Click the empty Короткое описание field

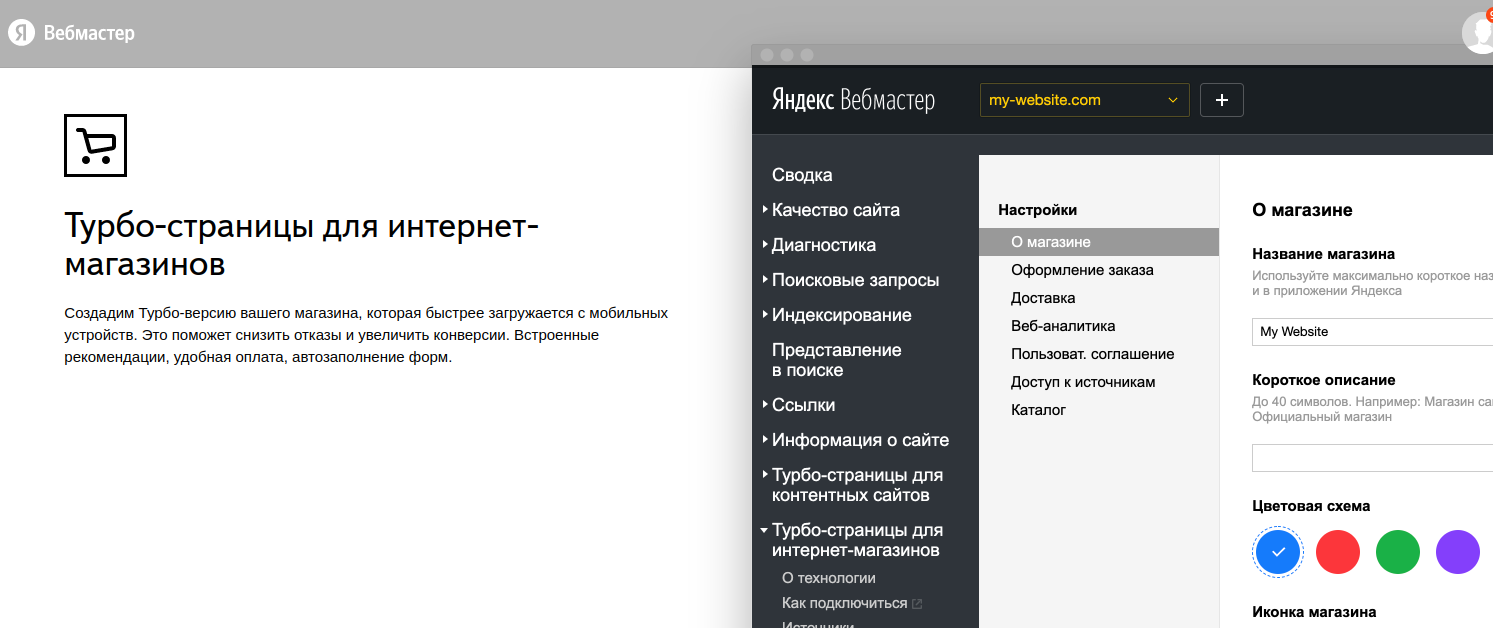pyautogui.click(x=1372, y=458)
